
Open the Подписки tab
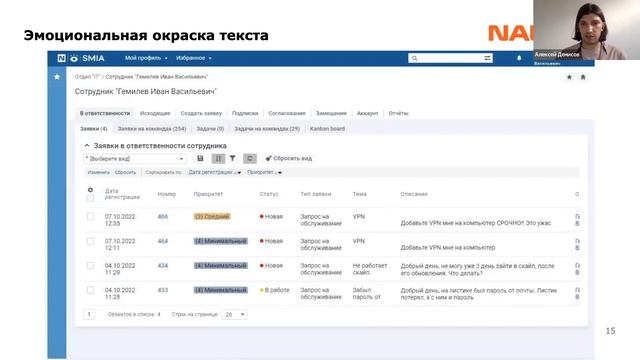[x=245, y=113]
